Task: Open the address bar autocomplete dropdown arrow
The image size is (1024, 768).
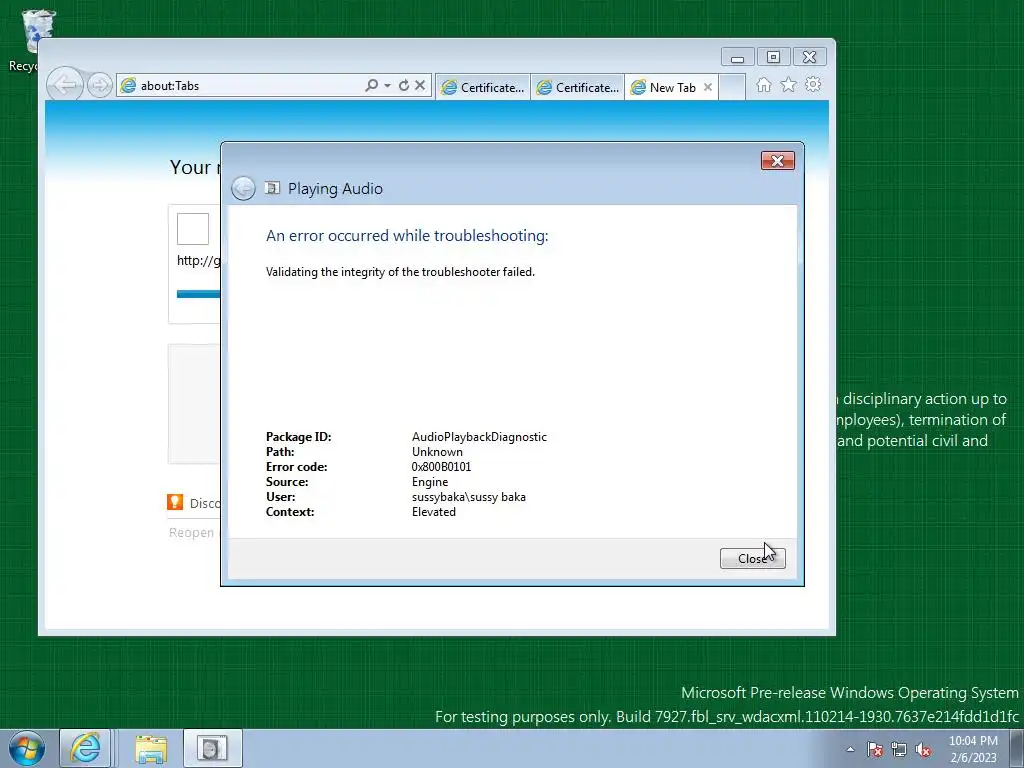Action: click(387, 86)
